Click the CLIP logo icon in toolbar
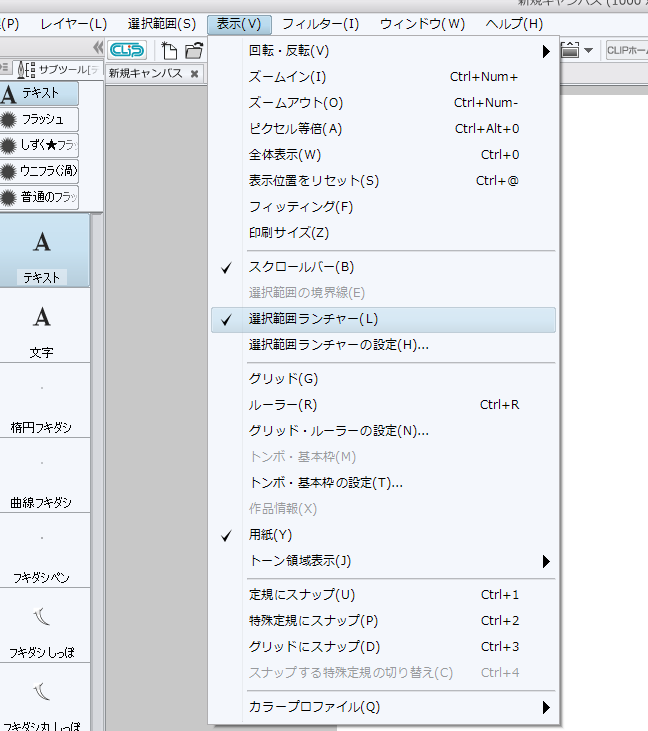Viewport: 648px width, 731px height. [127, 50]
